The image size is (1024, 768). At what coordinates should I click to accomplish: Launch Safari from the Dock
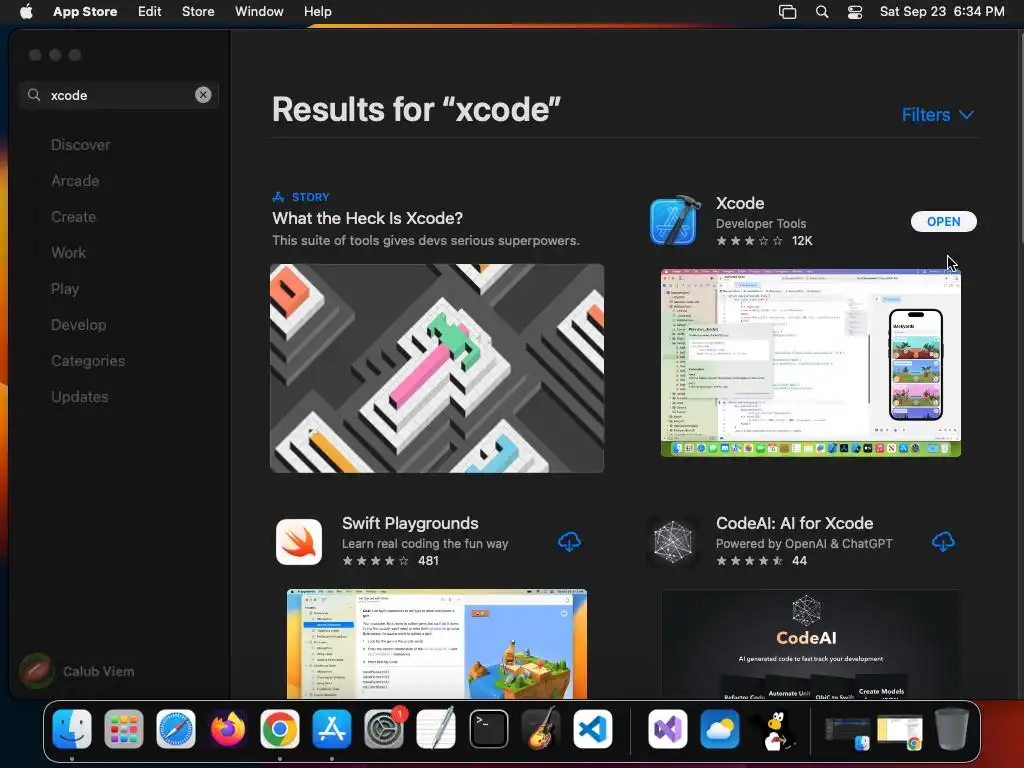click(x=176, y=729)
